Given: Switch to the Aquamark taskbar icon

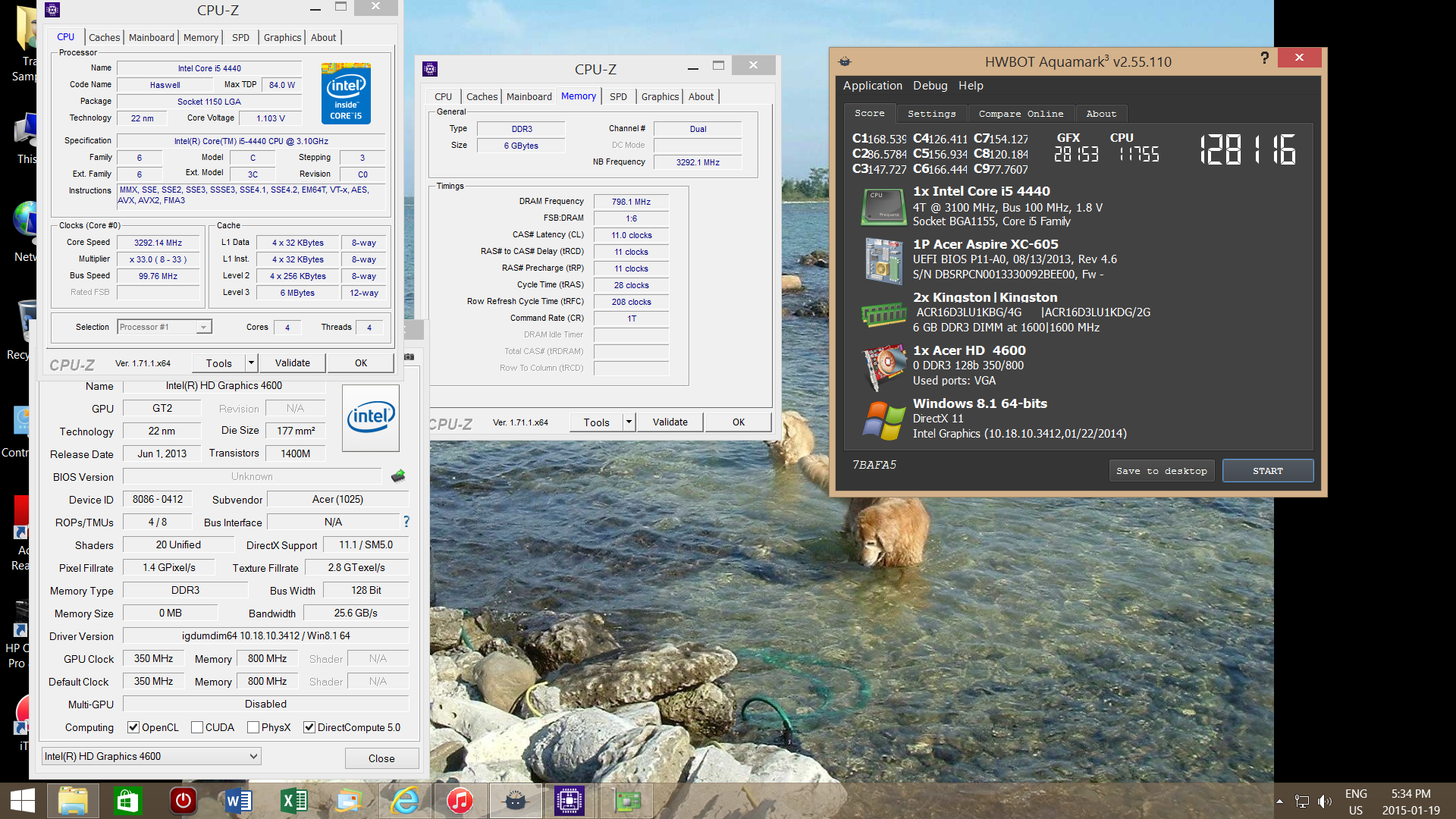Looking at the screenshot, I should (x=515, y=801).
